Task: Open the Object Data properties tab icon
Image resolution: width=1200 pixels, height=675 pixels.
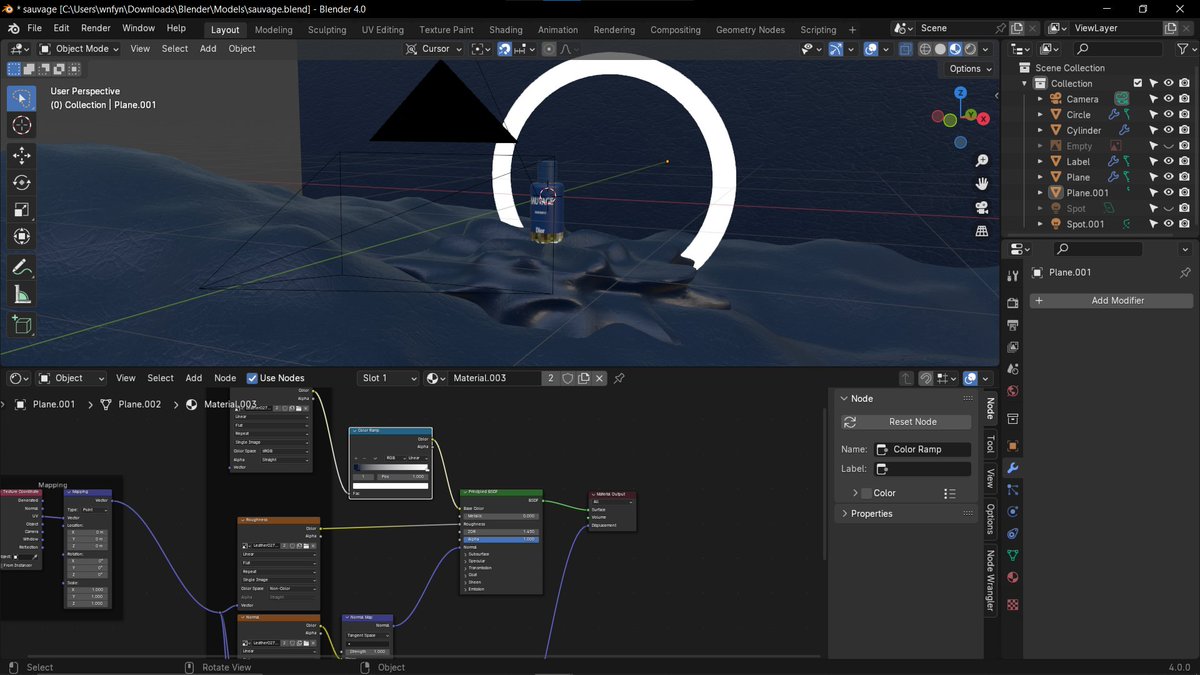Action: (1013, 555)
